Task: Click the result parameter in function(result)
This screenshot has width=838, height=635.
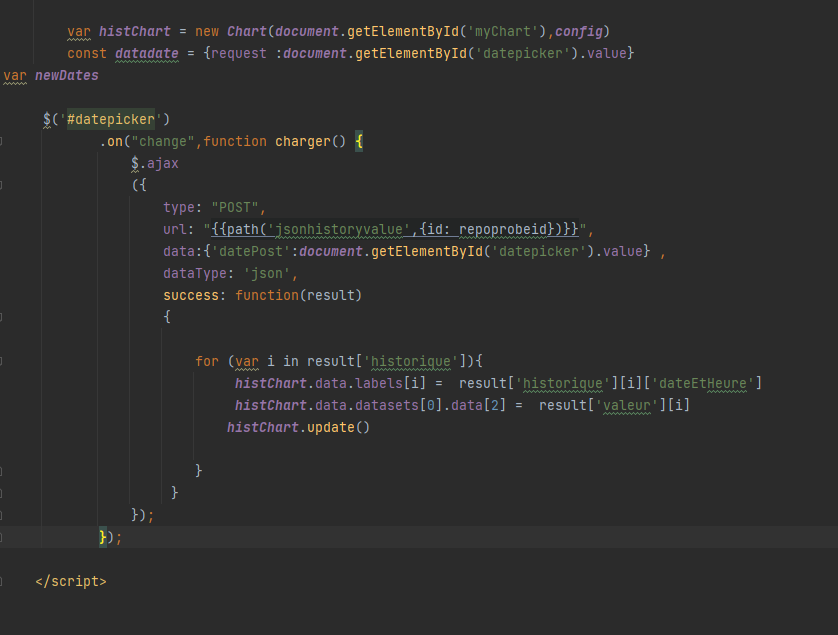Action: coord(331,296)
